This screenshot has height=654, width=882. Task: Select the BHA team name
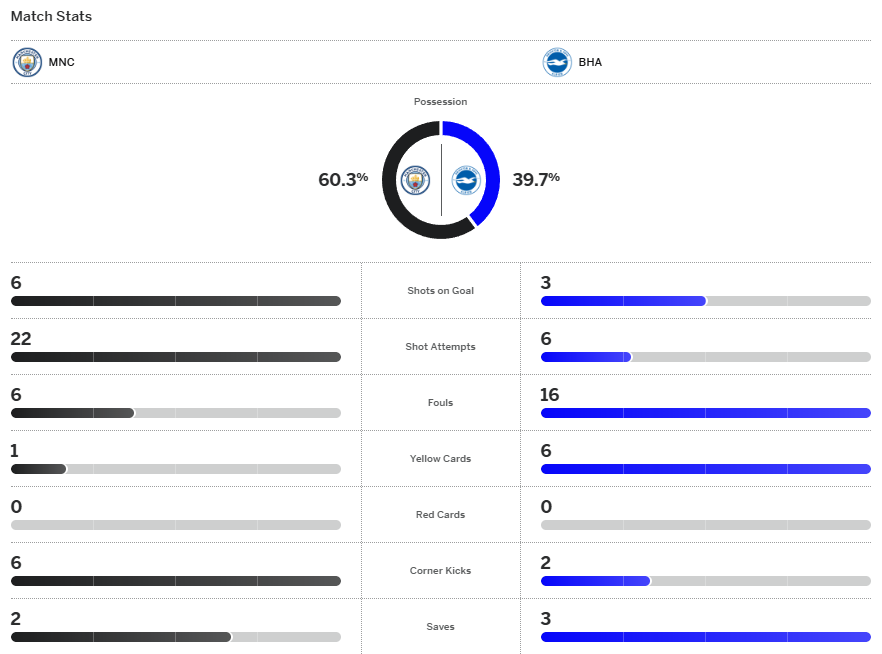coord(590,62)
